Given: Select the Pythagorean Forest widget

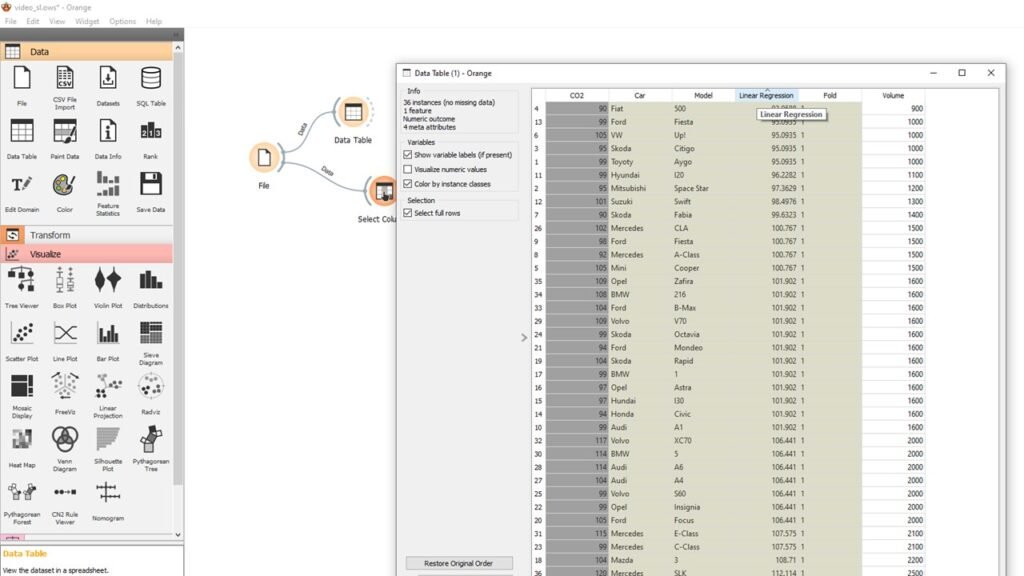Looking at the screenshot, I should coord(22,503).
